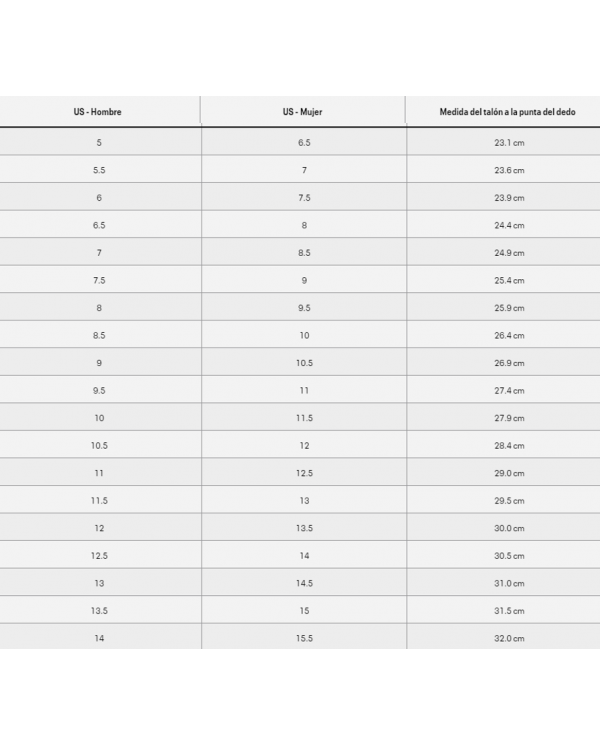This screenshot has height=745, width=600.
Task: Select men's size 9.5 cell
Action: click(x=100, y=390)
